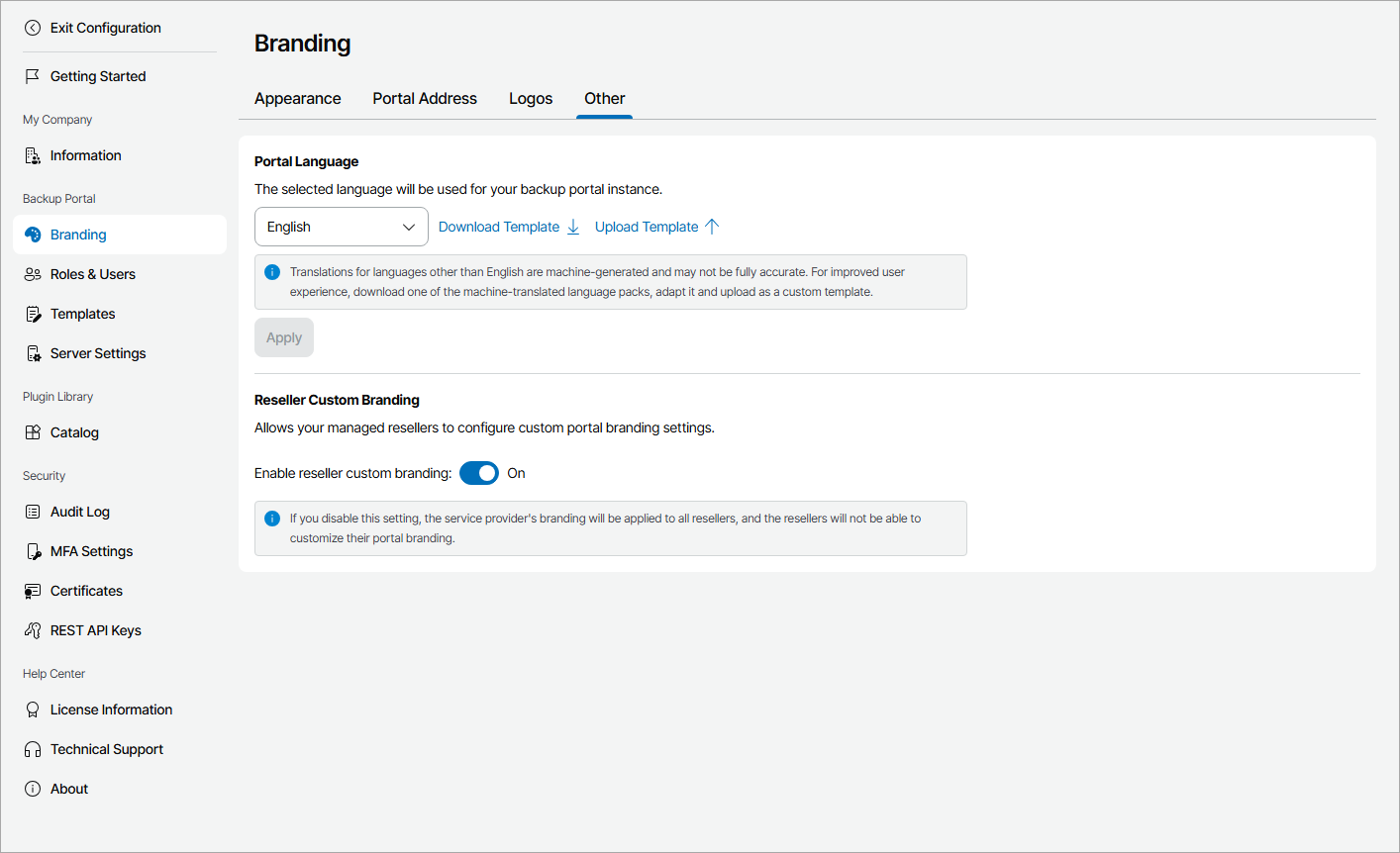Open MFA Settings in the sidebar

(91, 551)
